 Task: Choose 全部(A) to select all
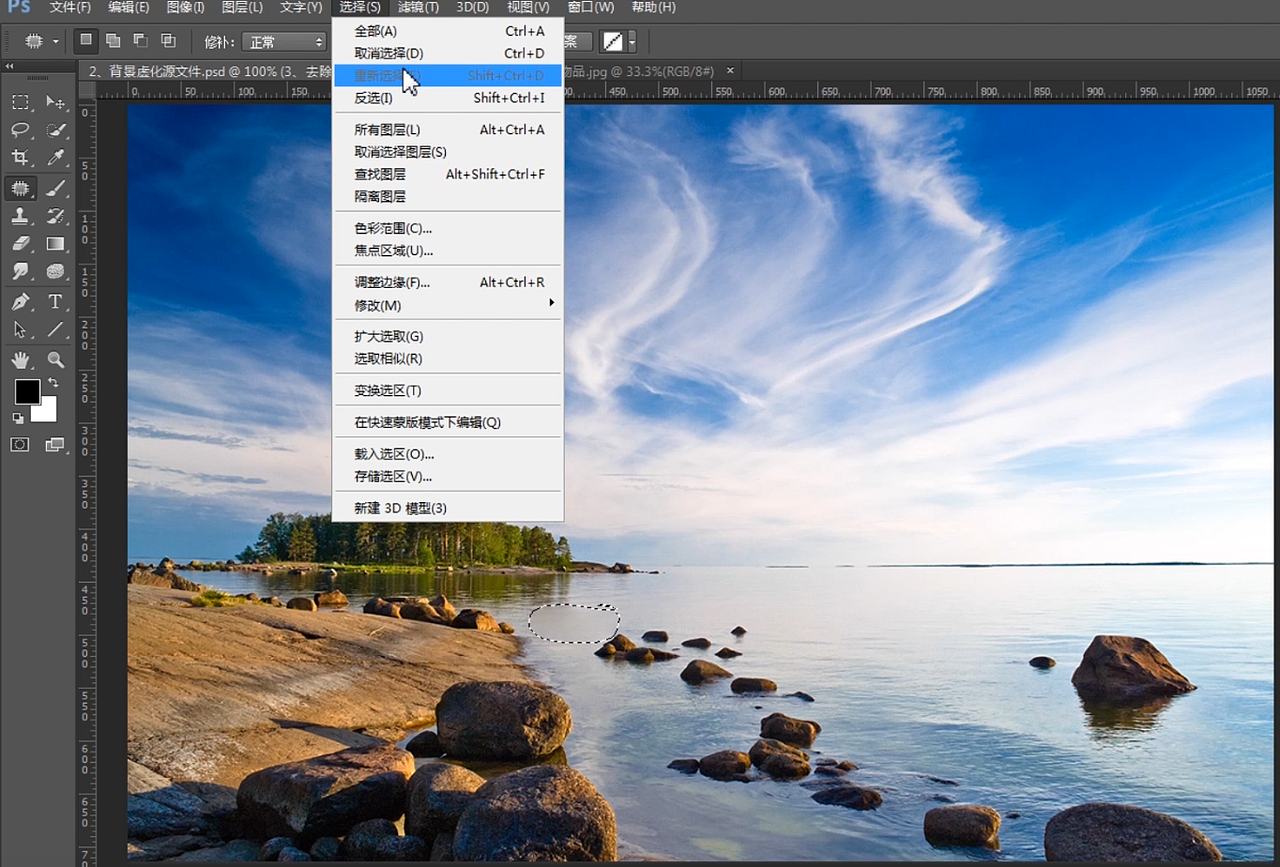pyautogui.click(x=448, y=31)
